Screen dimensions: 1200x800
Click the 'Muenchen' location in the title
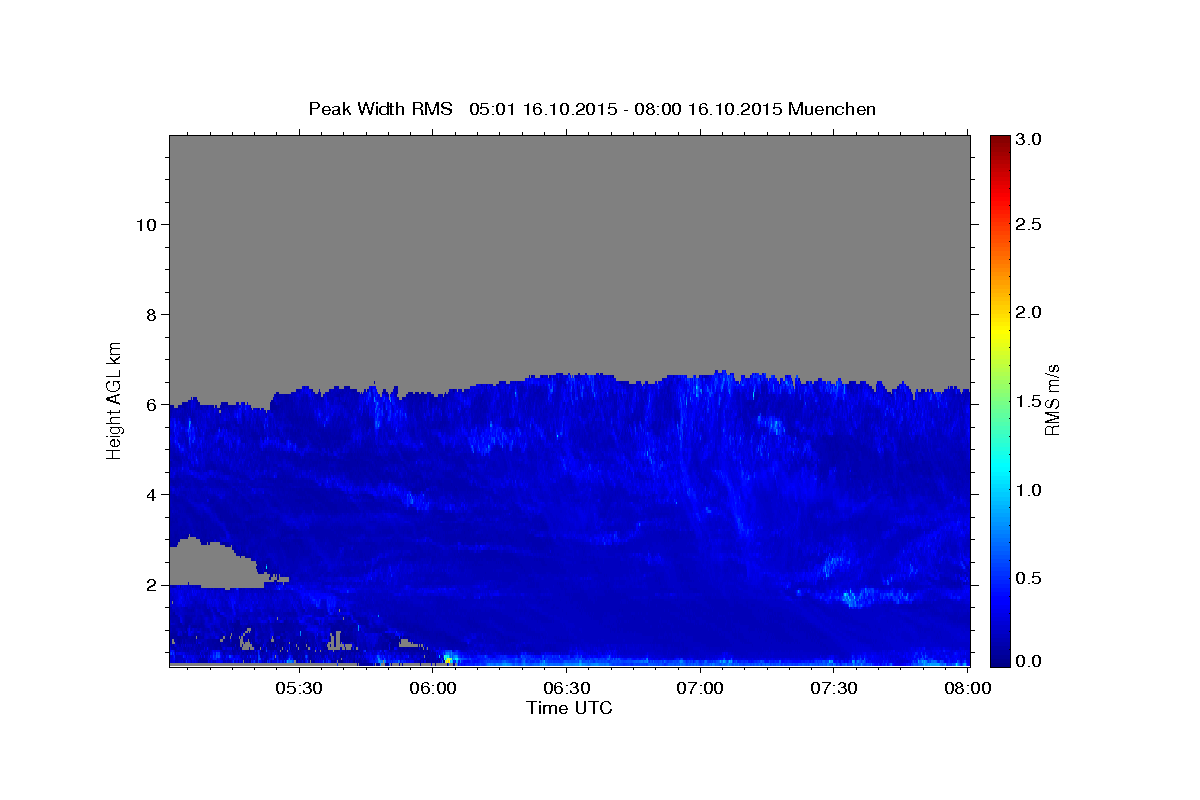click(x=832, y=109)
